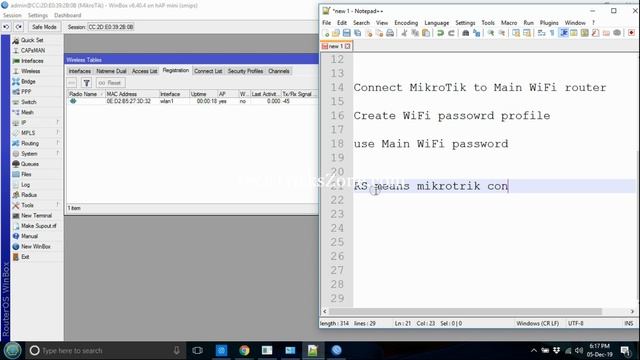Viewport: 640px width, 360px height.
Task: Click Open file icon in Notepad++ toolbar
Action: (336, 33)
